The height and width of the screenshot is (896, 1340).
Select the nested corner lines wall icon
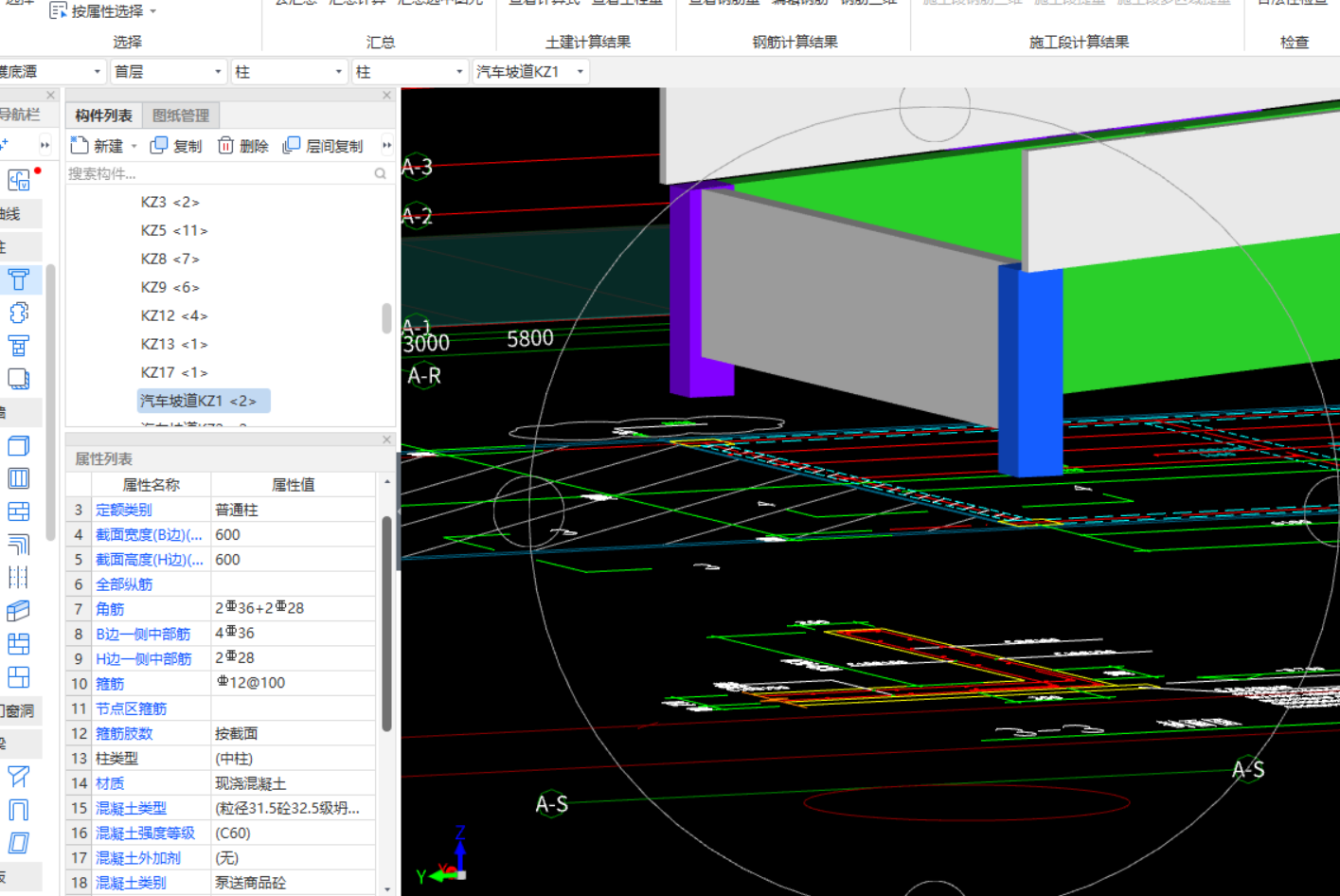pos(18,545)
